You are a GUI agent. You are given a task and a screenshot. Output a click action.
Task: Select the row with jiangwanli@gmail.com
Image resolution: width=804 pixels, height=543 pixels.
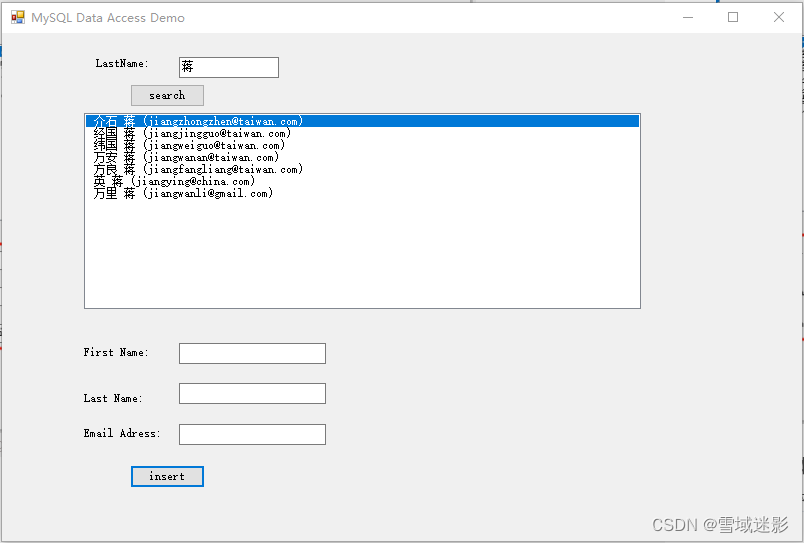[x=363, y=193]
